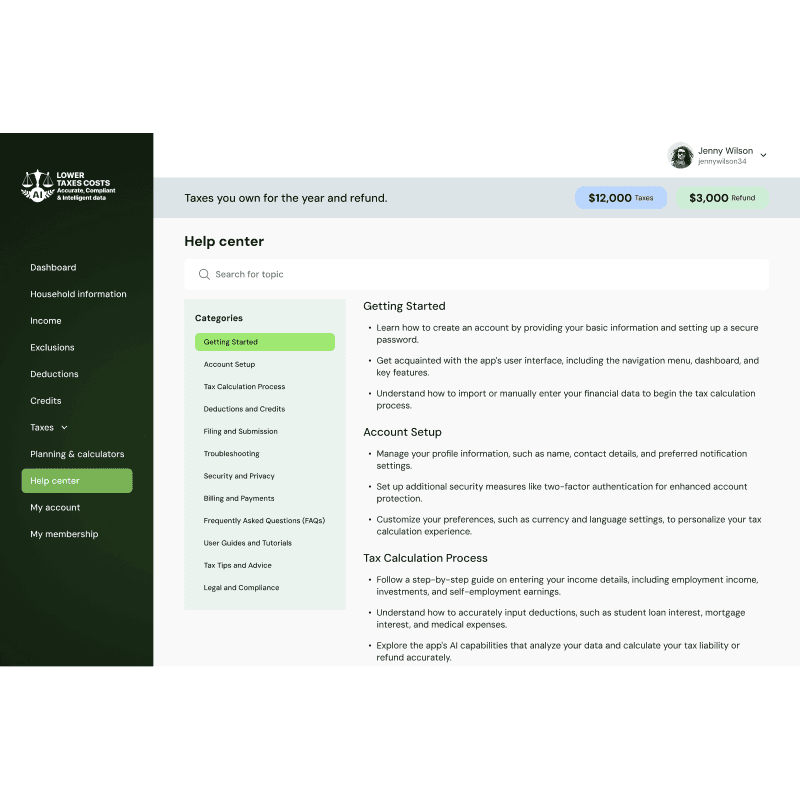Open Jenny Wilson's profile avatar
The image size is (800, 800).
[681, 155]
